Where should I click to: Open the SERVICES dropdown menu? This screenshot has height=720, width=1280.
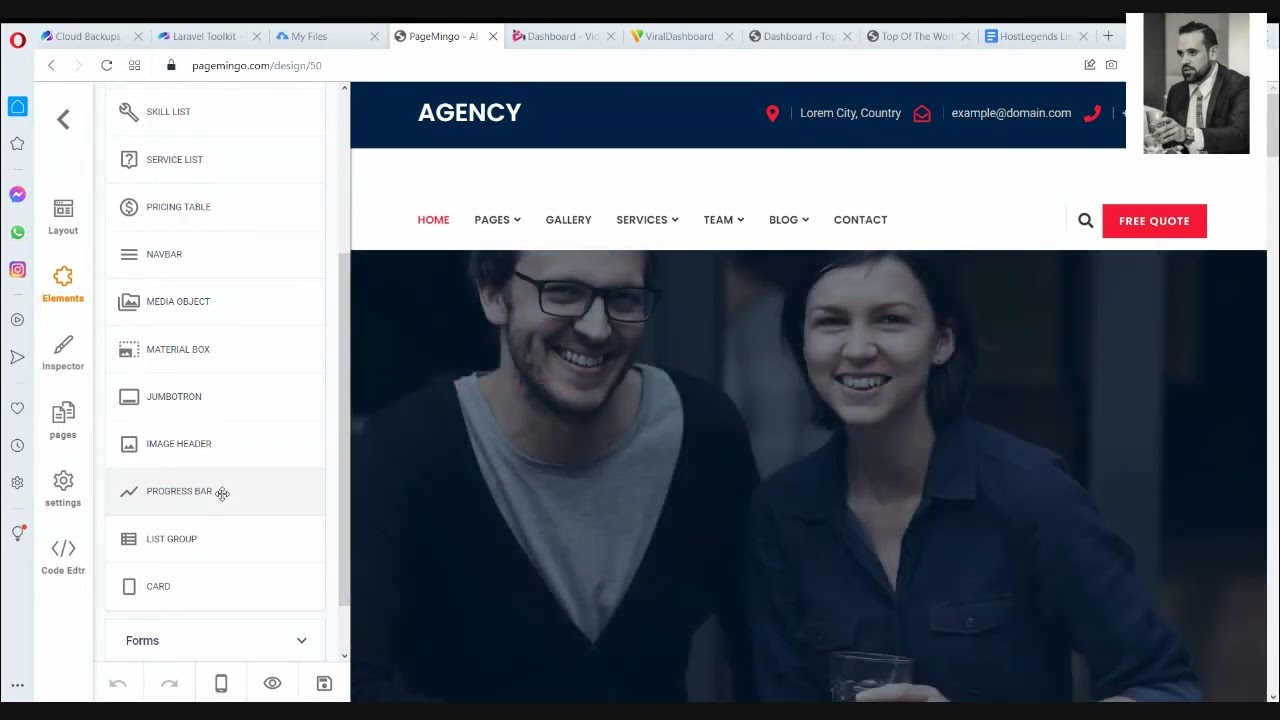click(647, 220)
